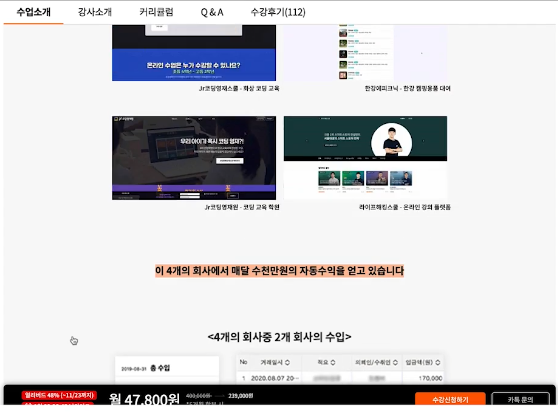The image size is (558, 413).
Task: Click the 얼리버드 48% red badge
Action: pos(59,395)
